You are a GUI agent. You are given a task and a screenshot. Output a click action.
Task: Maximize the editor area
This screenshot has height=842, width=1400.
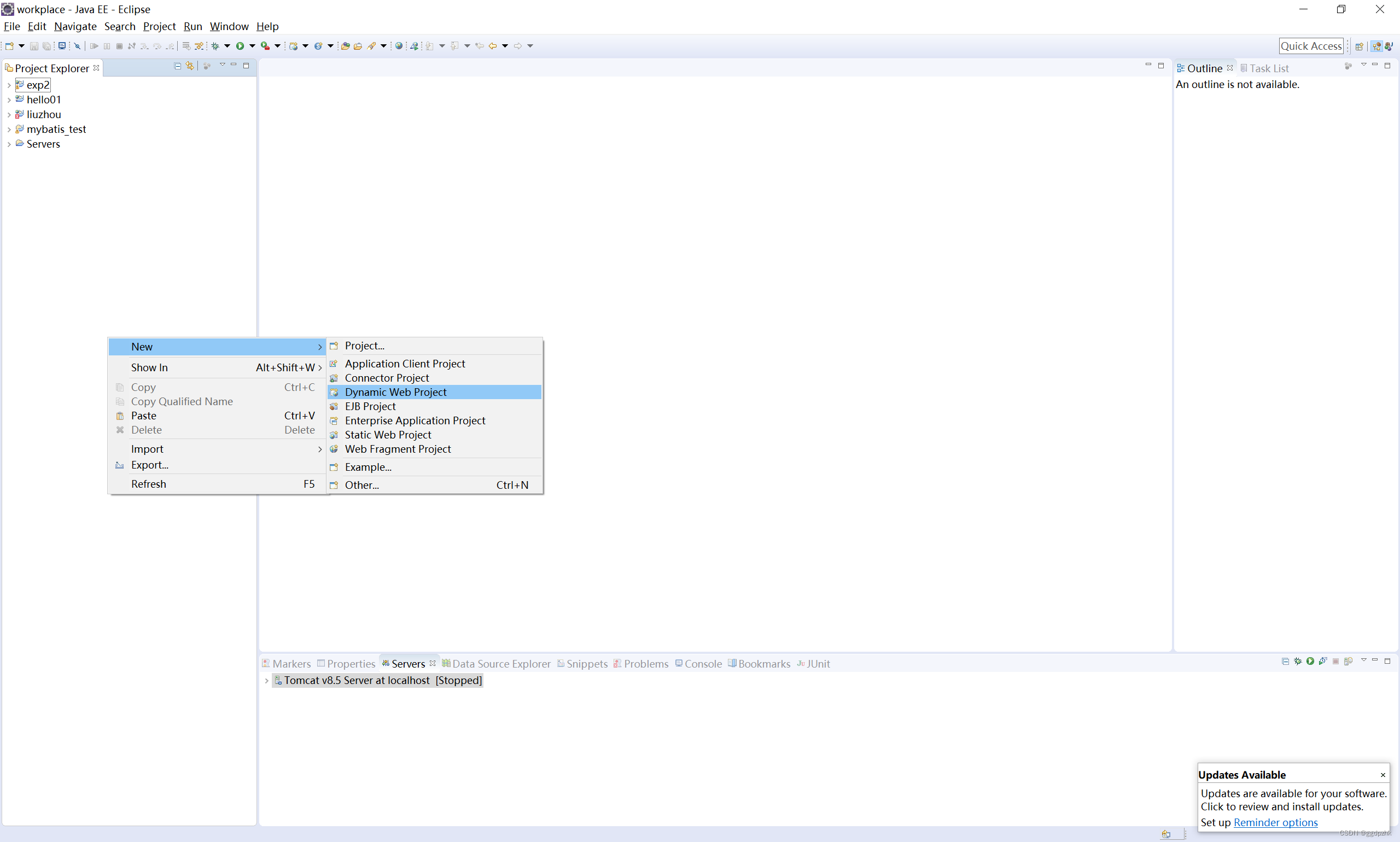[x=1161, y=66]
